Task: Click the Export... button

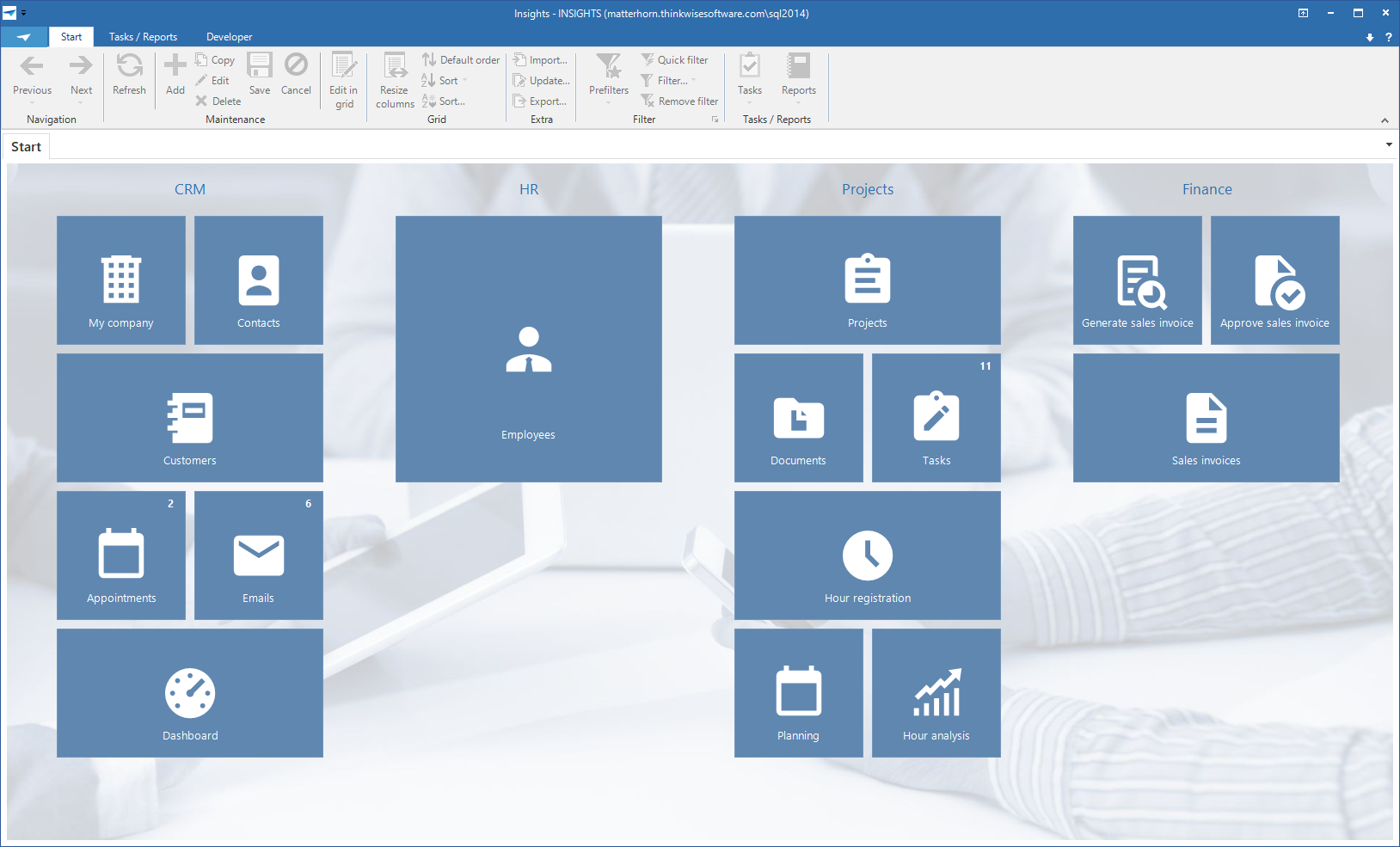Action: click(540, 101)
